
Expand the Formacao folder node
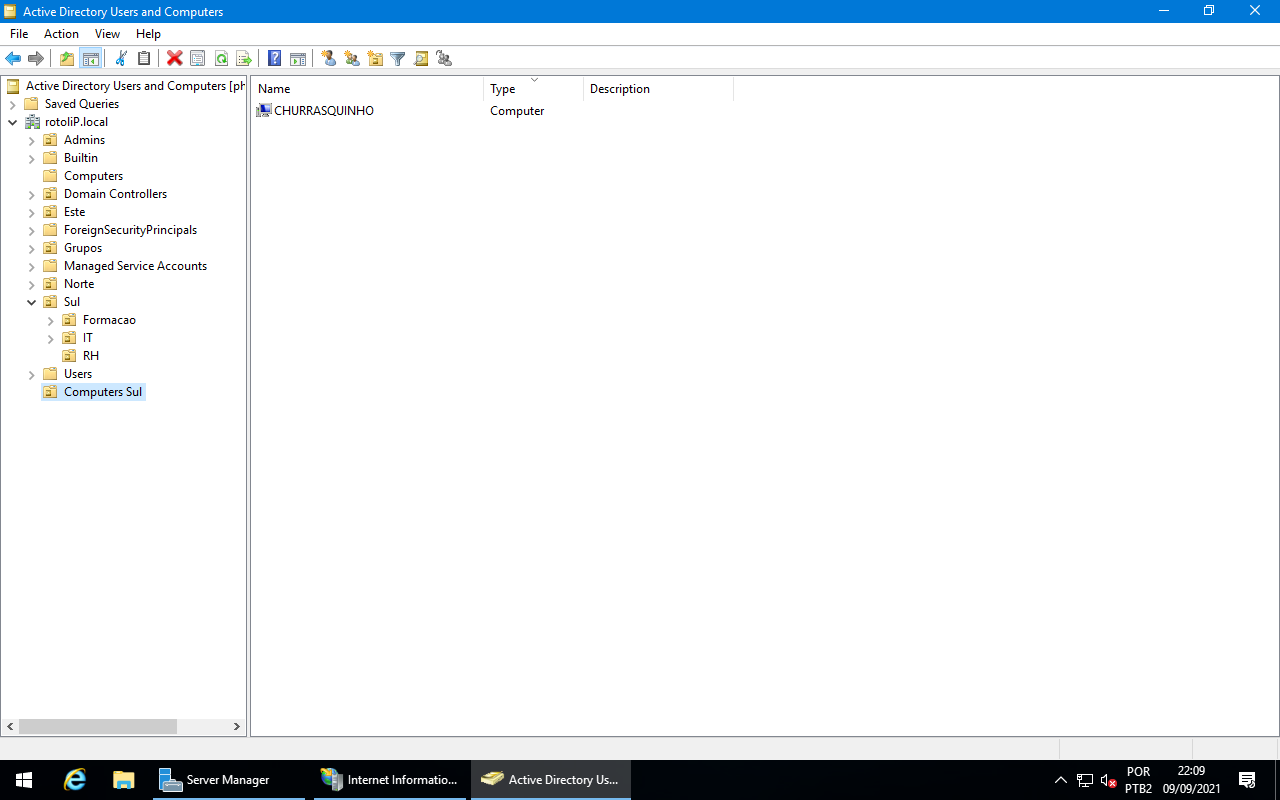tap(51, 320)
